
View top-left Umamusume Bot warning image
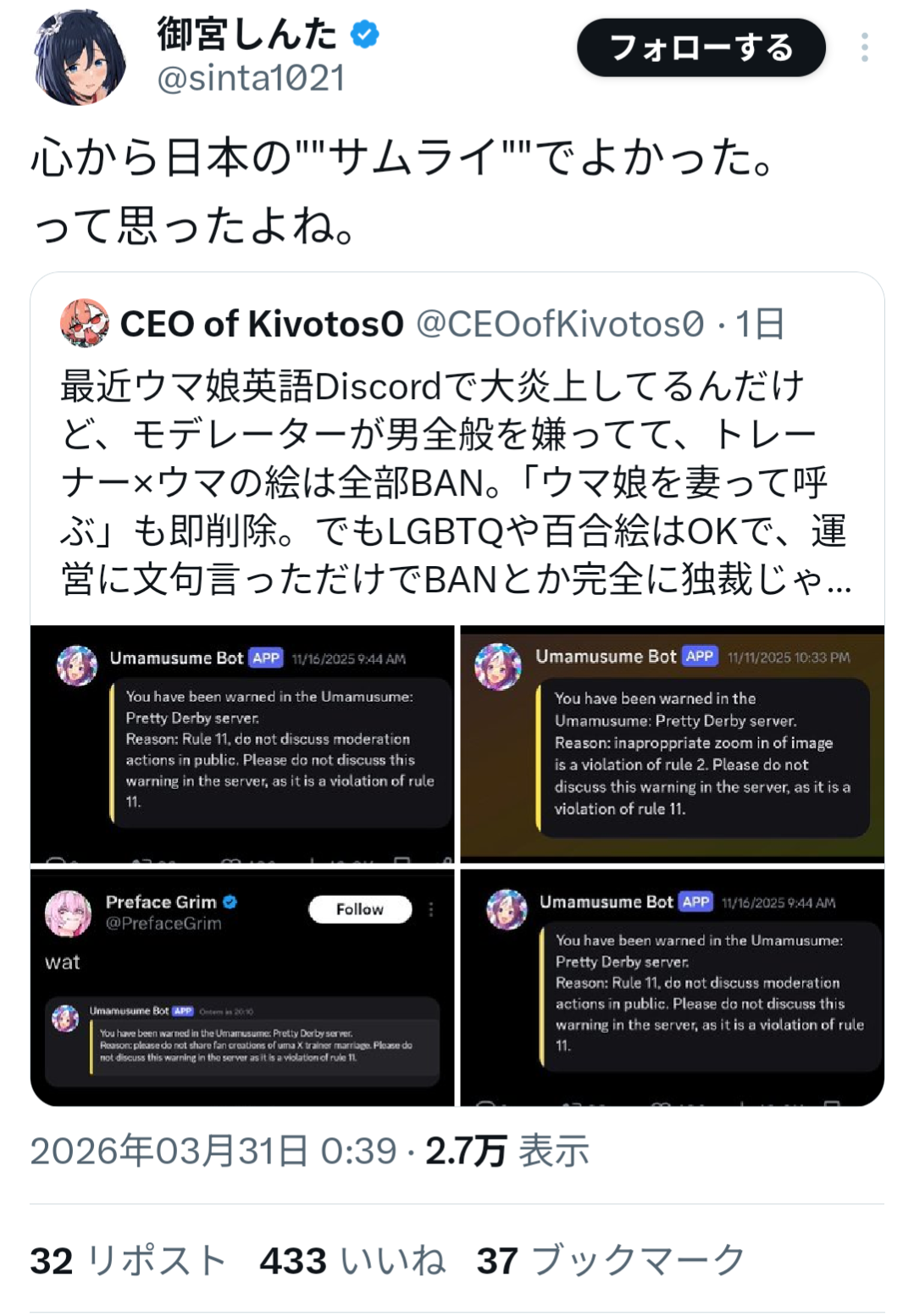[242, 744]
